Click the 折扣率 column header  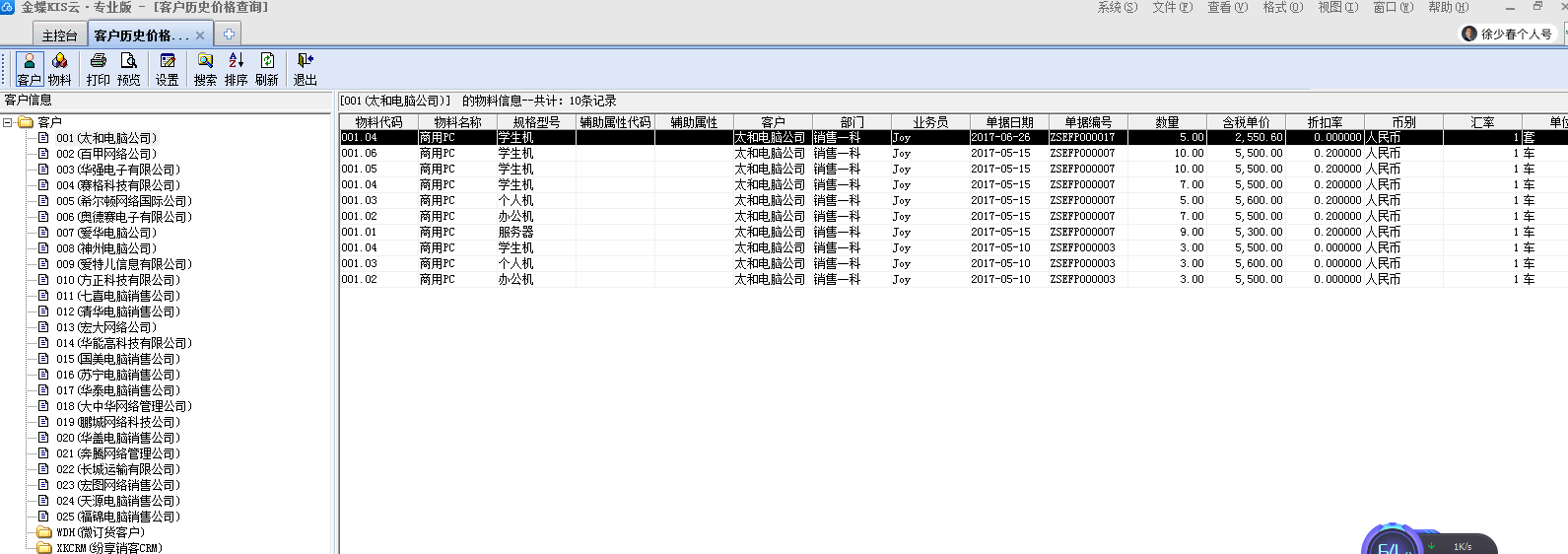pos(1326,122)
